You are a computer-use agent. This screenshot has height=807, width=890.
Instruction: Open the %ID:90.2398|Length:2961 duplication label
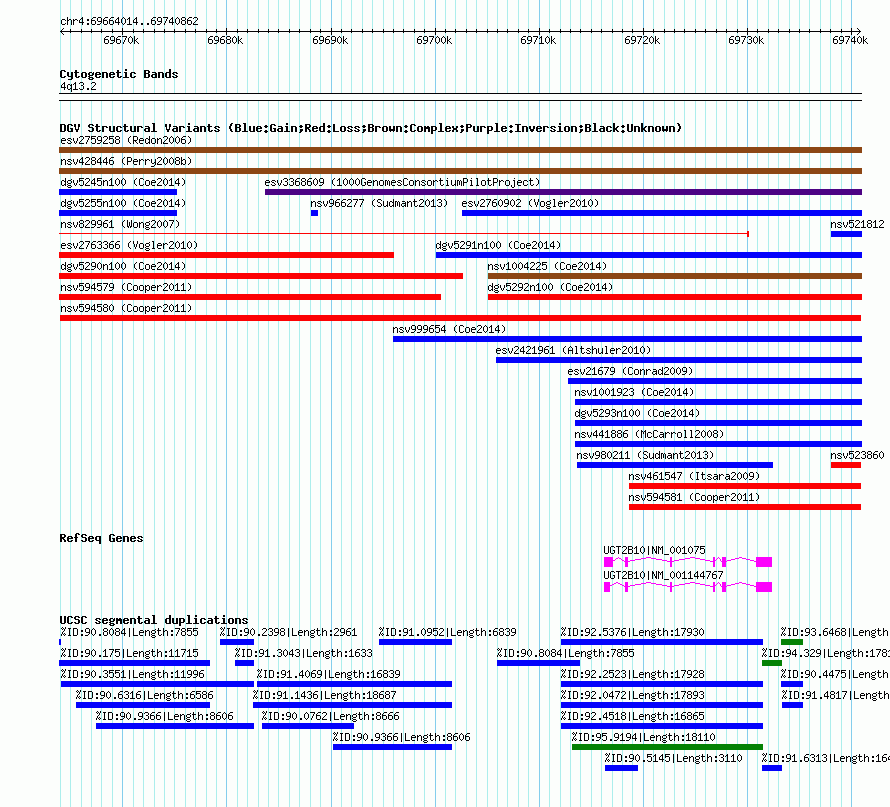pyautogui.click(x=288, y=632)
